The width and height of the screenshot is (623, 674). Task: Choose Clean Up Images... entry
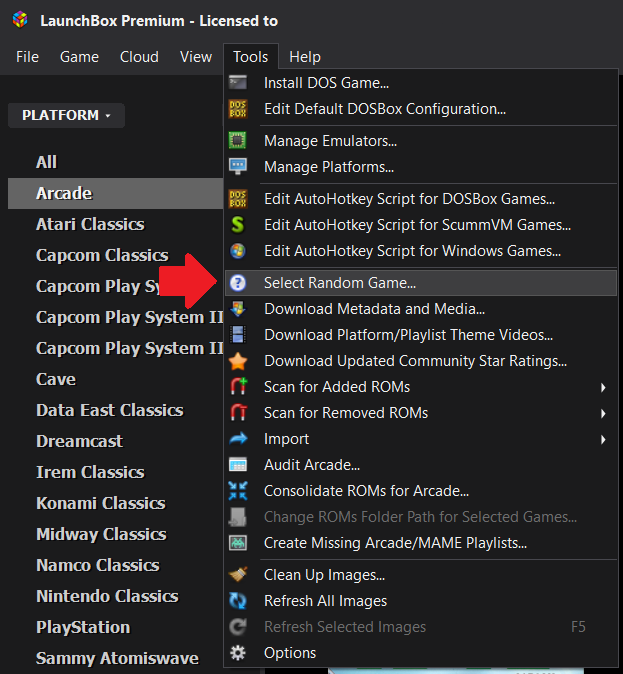pos(421,575)
